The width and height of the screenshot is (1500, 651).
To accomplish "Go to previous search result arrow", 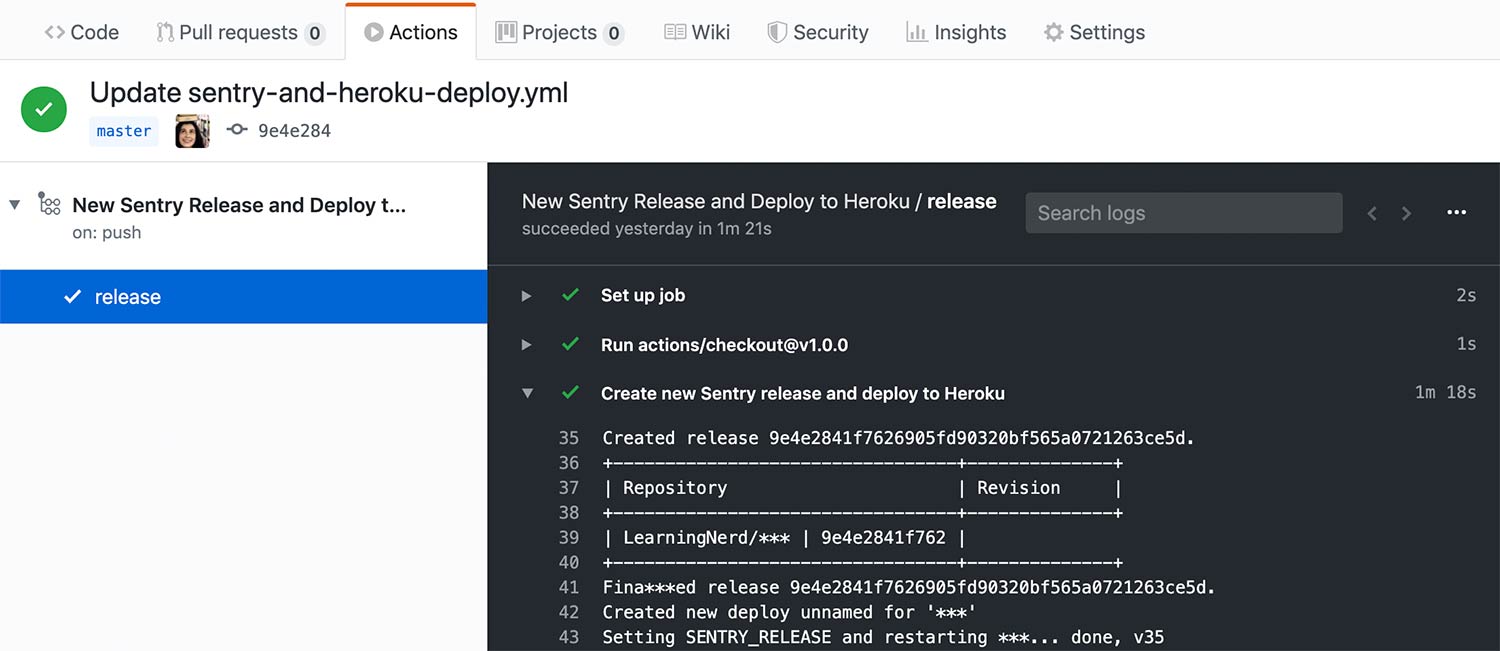I will [1372, 213].
